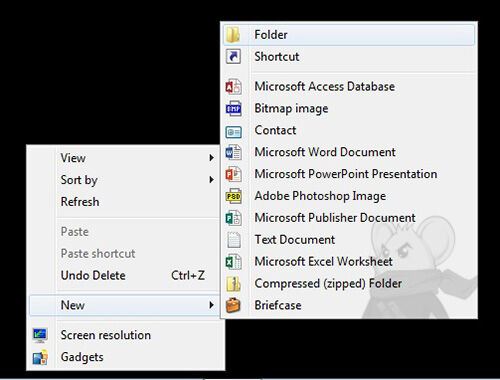
Task: Expand the View submenu arrow
Action: pyautogui.click(x=211, y=158)
